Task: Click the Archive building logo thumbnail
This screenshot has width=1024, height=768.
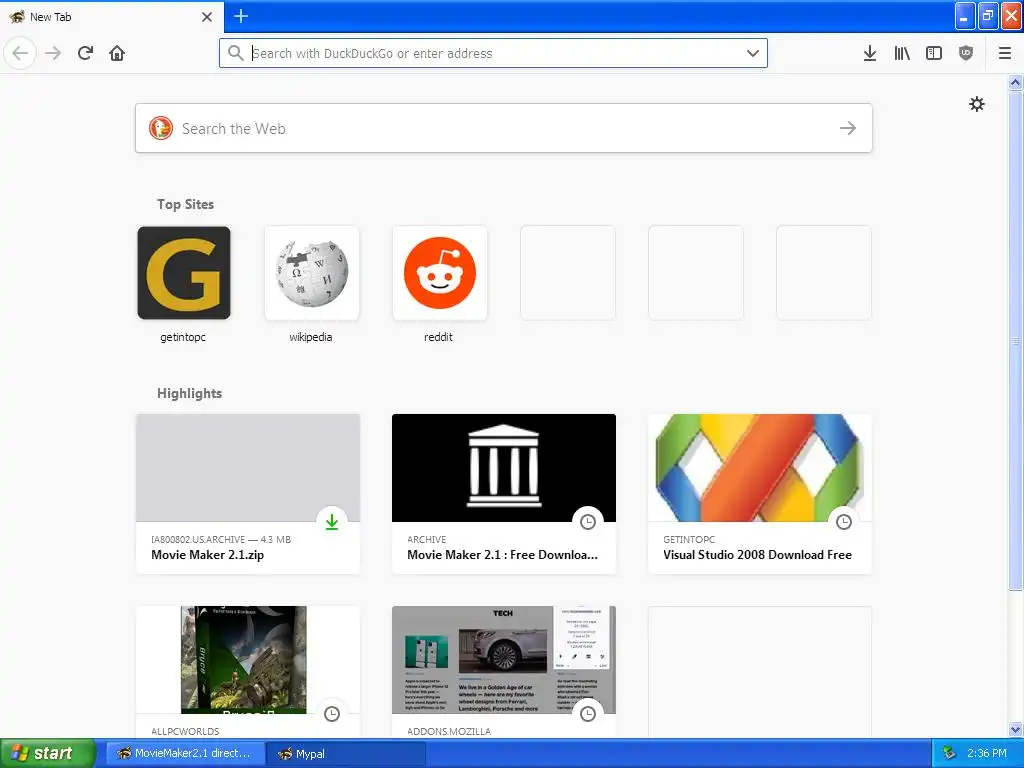Action: pyautogui.click(x=504, y=468)
